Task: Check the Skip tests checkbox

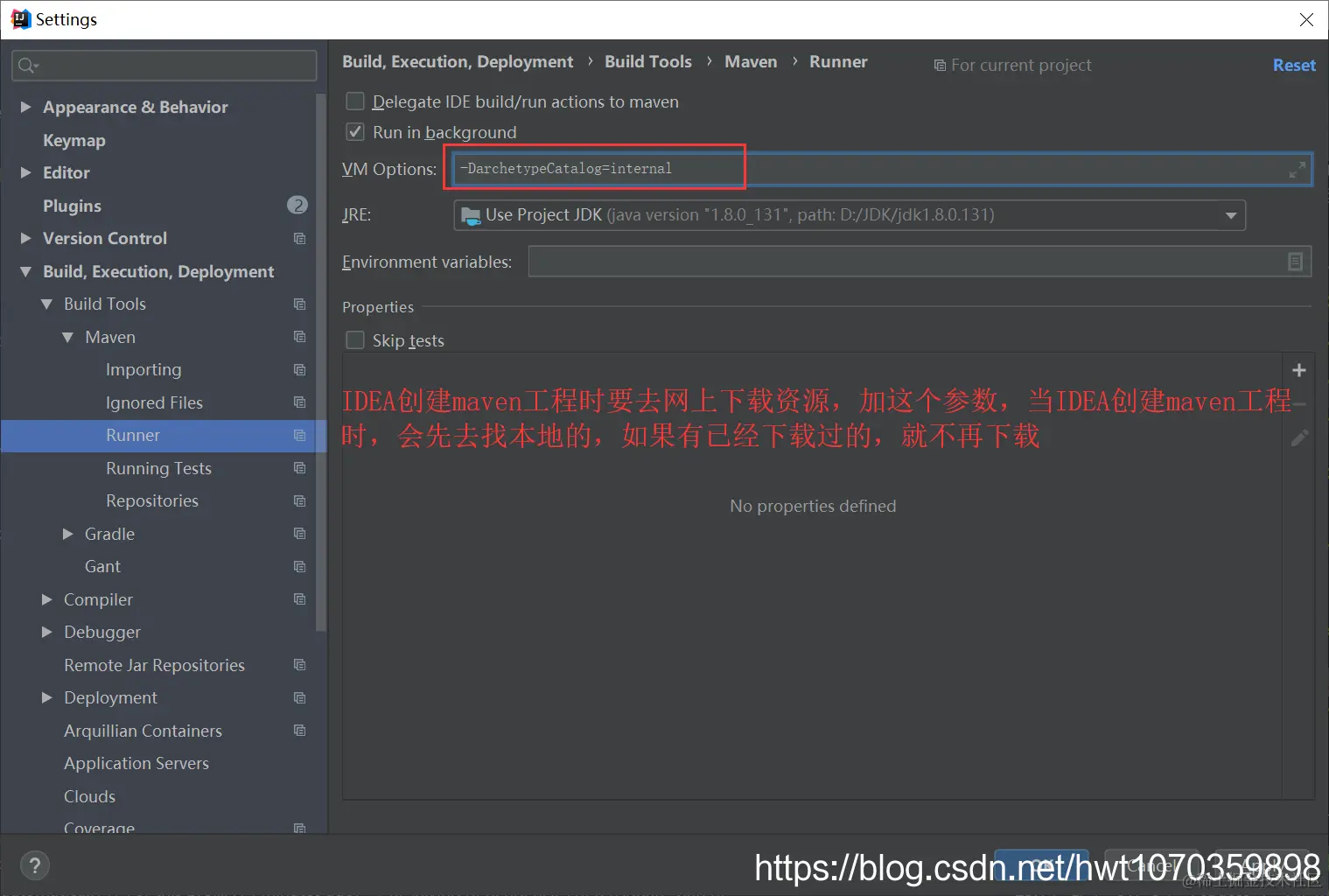Action: coord(355,340)
